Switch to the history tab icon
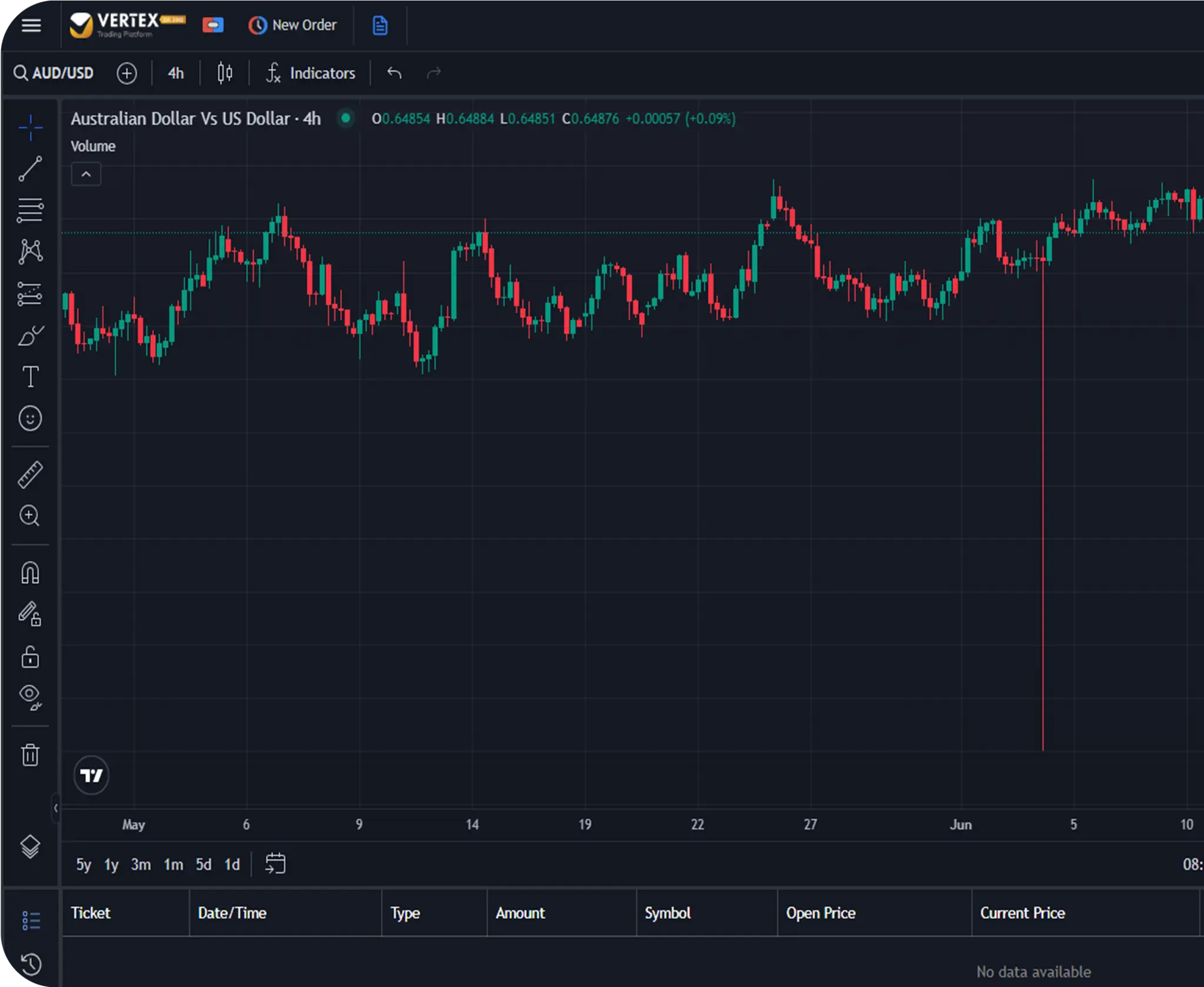The height and width of the screenshot is (987, 1204). click(31, 964)
